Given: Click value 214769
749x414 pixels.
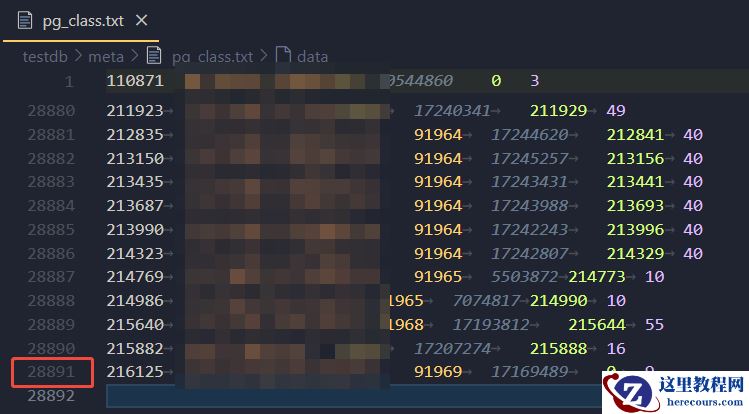Looking at the screenshot, I should [135, 277].
